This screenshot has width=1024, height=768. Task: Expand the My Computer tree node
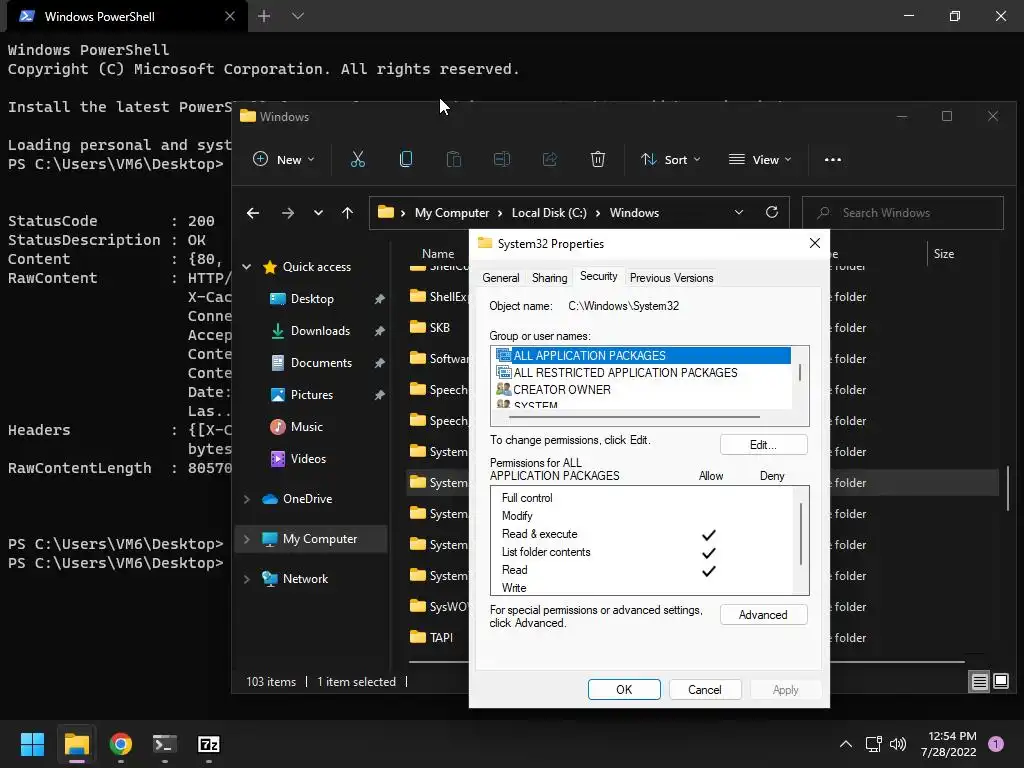246,539
